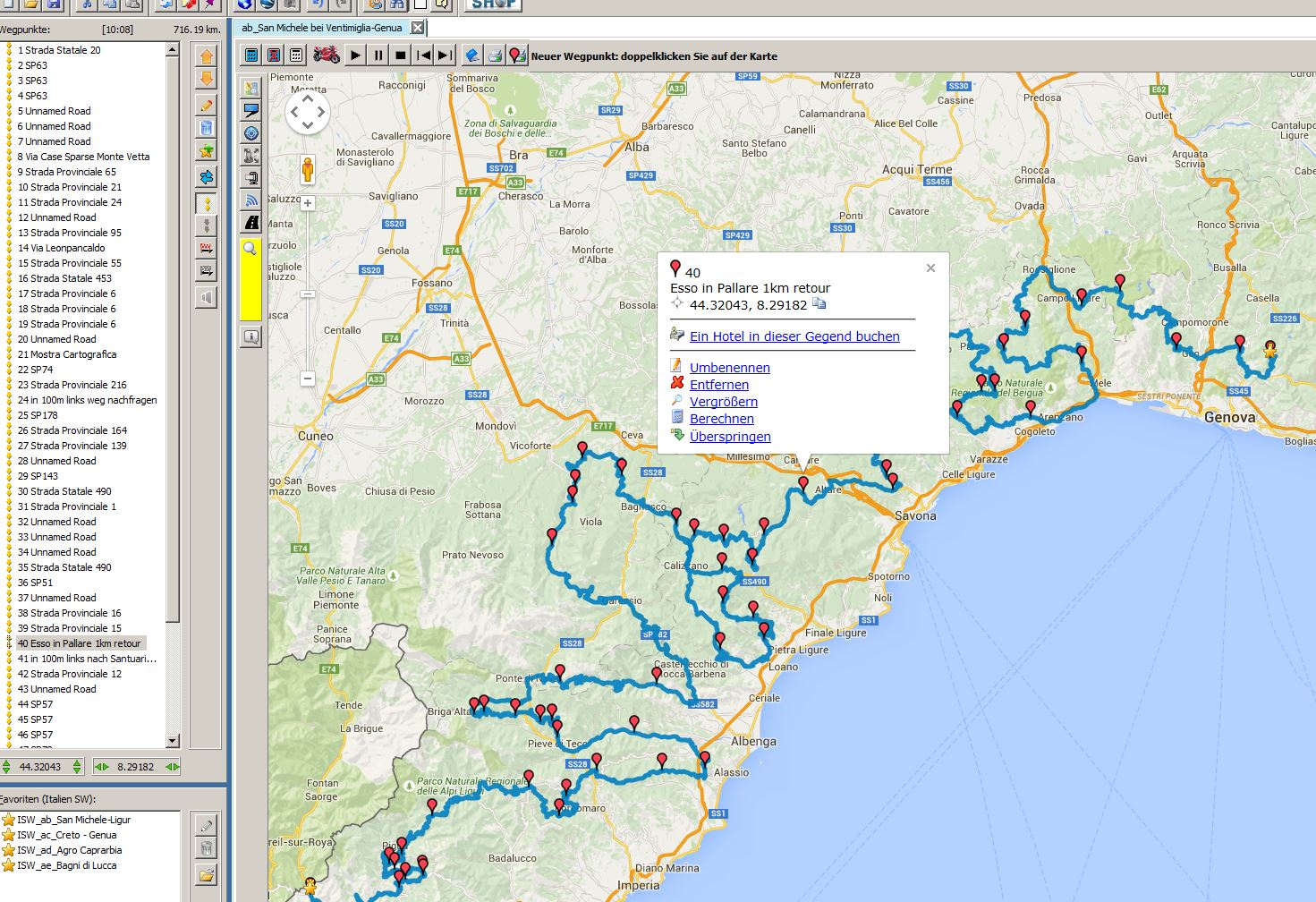The image size is (1316, 902).
Task: Select the ab_San Michele bei Ventimiglia-Genua tab
Action: click(322, 28)
